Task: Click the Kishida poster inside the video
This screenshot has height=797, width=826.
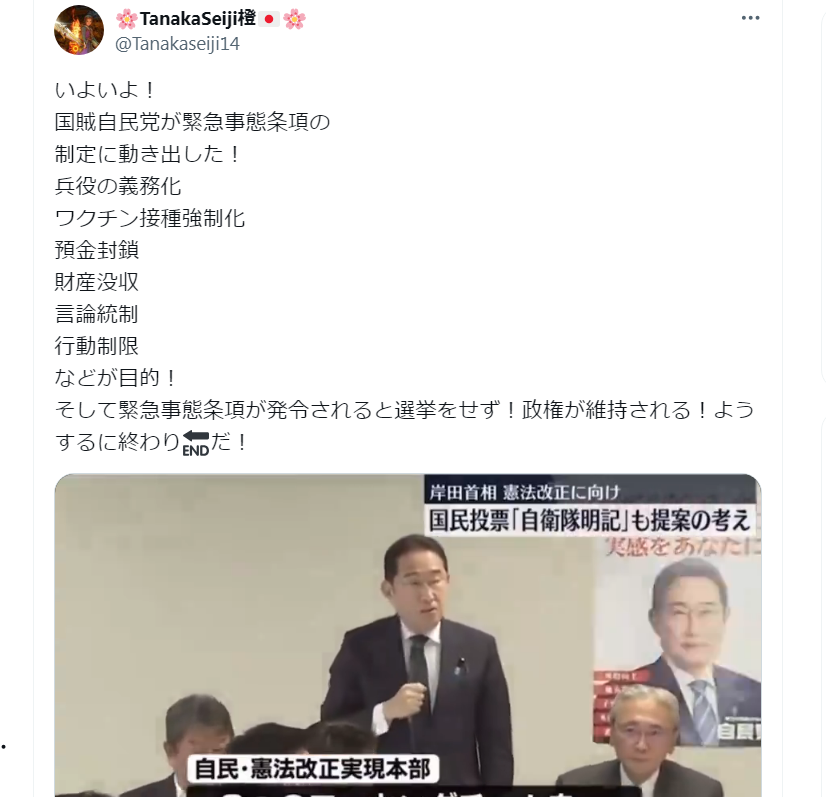Action: 677,644
